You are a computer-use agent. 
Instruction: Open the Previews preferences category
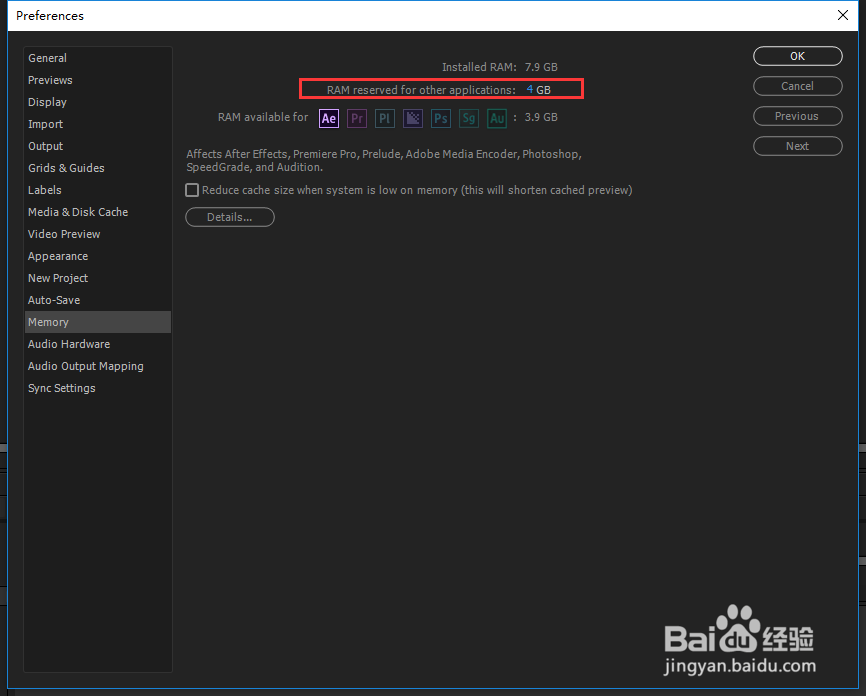tap(98, 80)
